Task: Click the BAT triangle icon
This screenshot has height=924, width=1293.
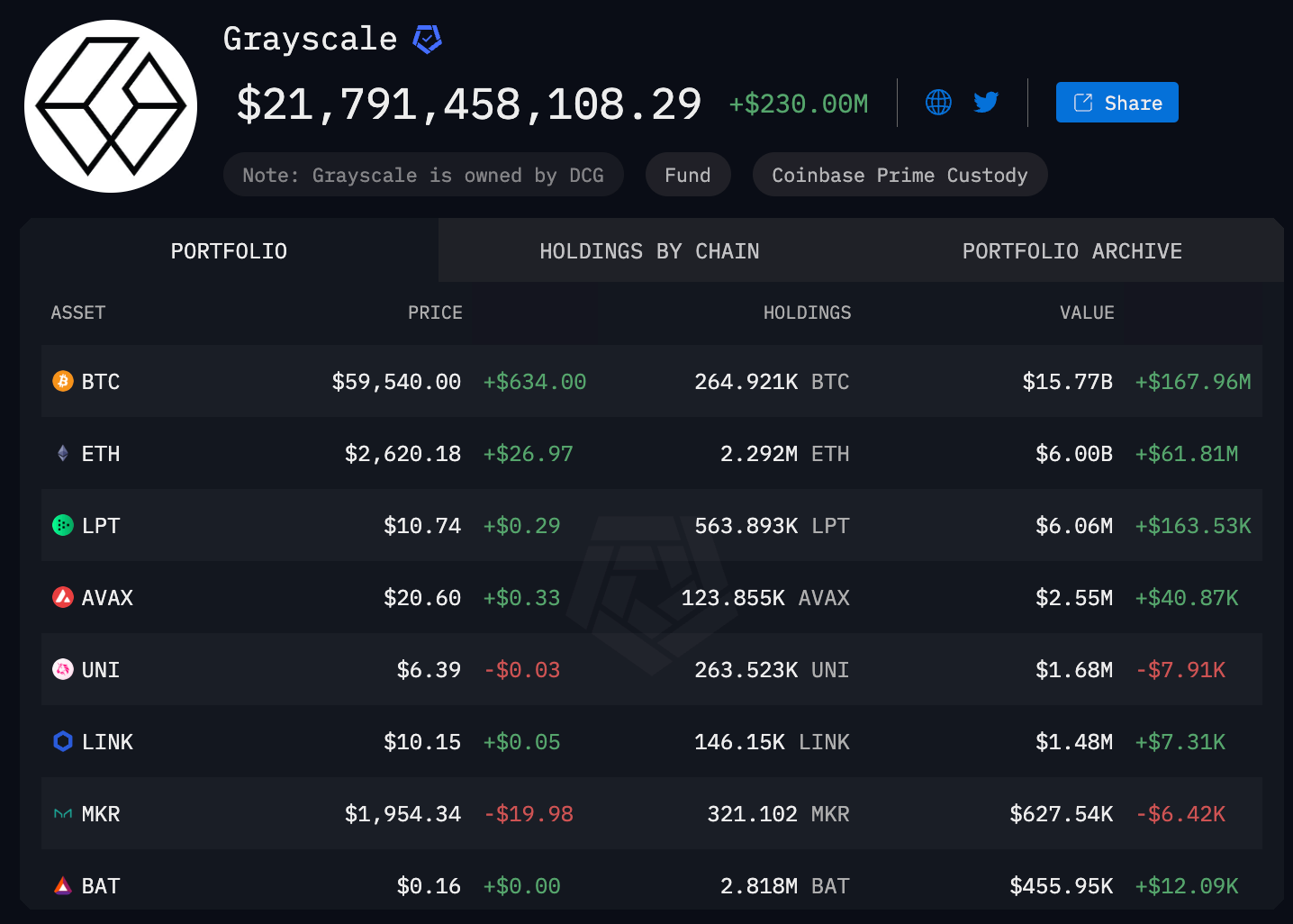Action: pos(63,885)
